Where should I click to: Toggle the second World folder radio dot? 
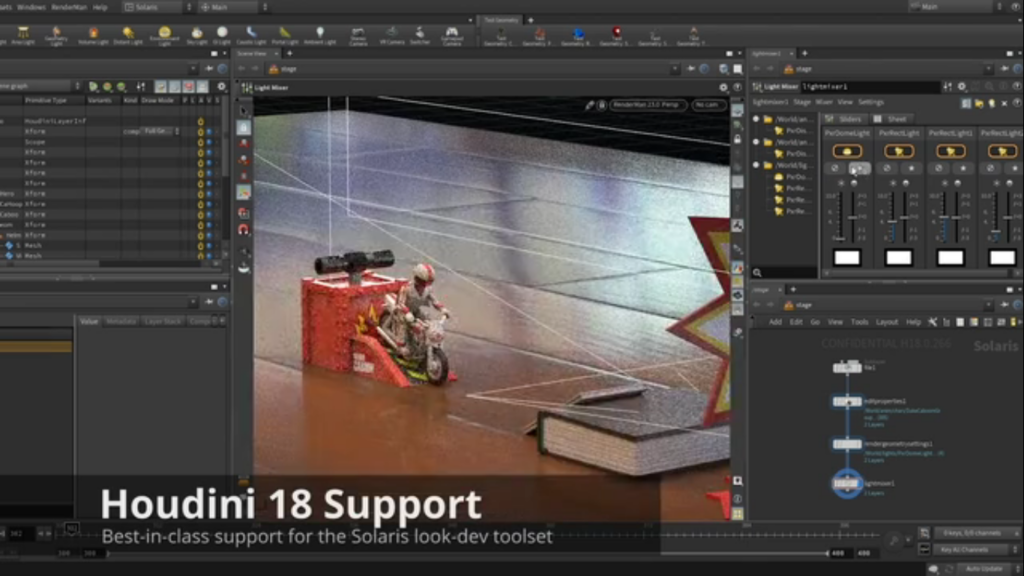756,142
